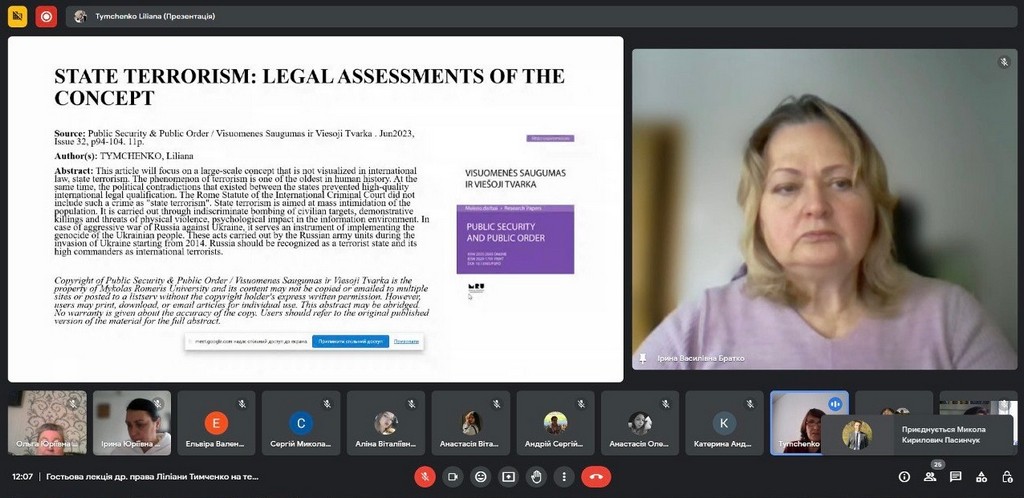Unmute the microphone in the call controls
1024x498 pixels.
coord(426,477)
